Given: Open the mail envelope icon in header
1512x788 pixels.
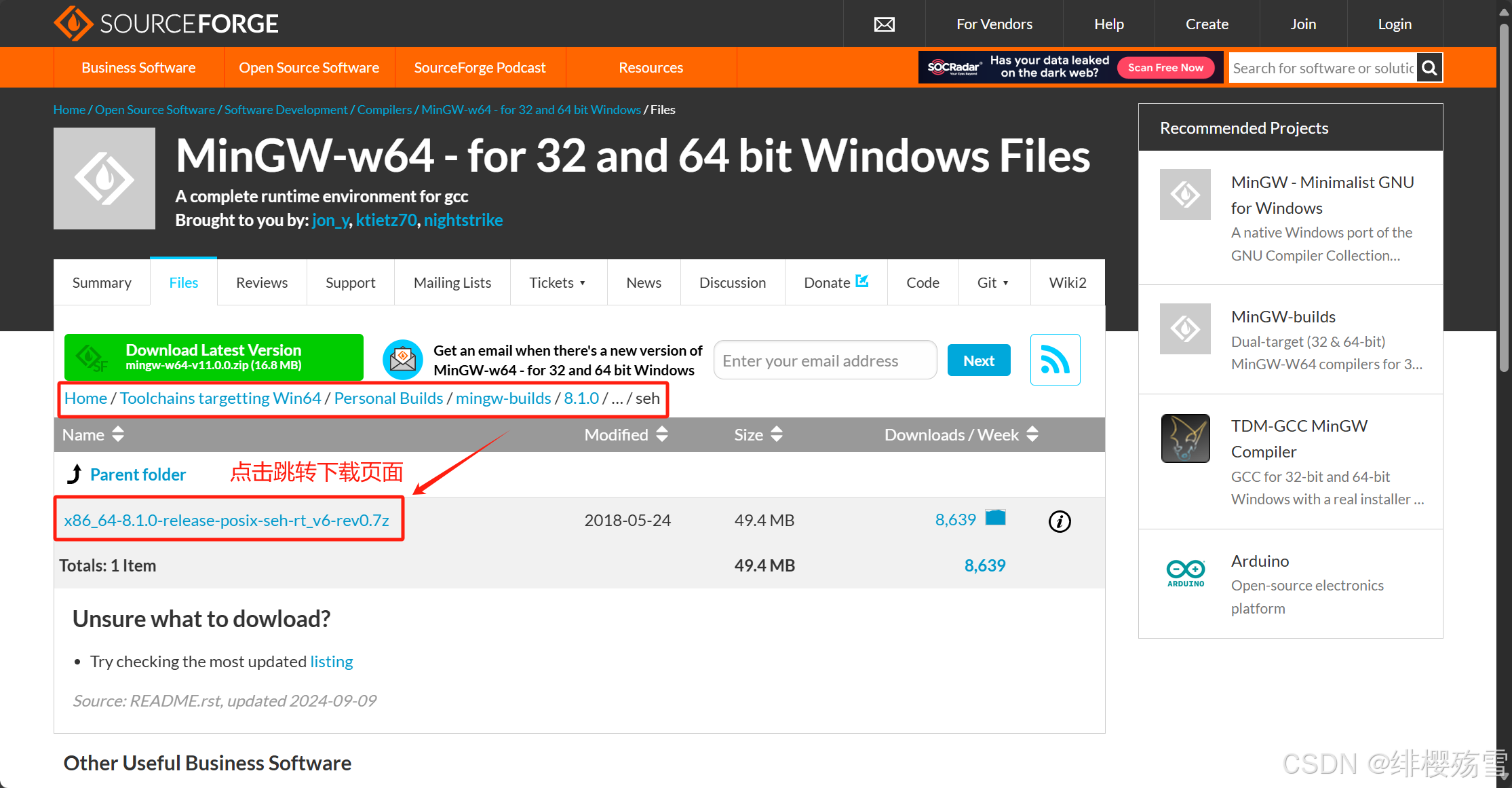Looking at the screenshot, I should (x=884, y=24).
